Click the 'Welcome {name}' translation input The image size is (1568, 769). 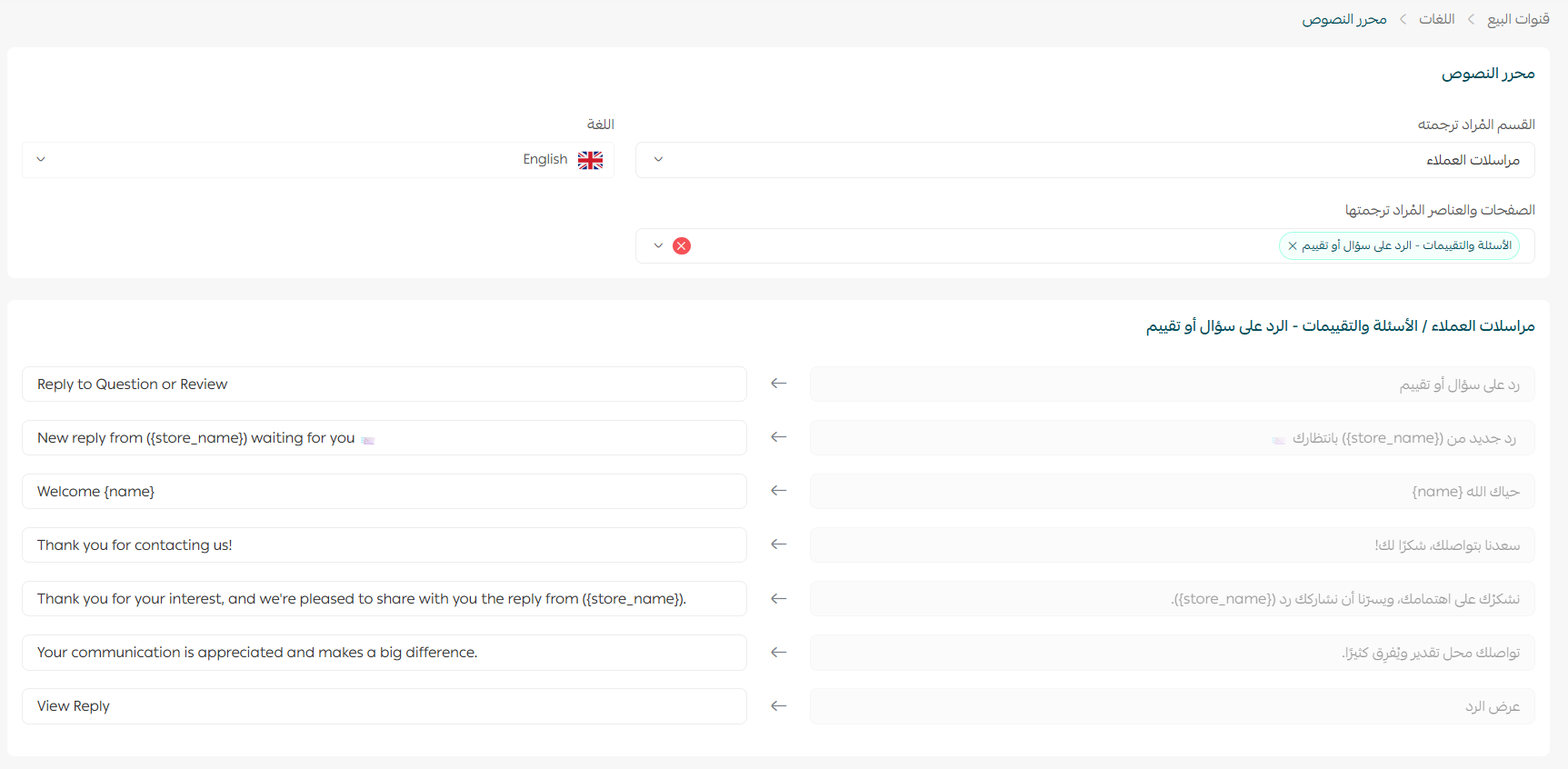point(384,492)
